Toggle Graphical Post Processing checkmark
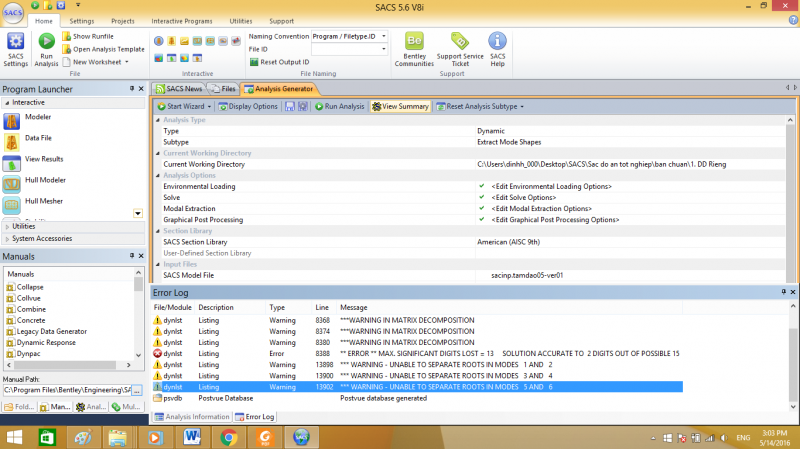 click(x=482, y=219)
